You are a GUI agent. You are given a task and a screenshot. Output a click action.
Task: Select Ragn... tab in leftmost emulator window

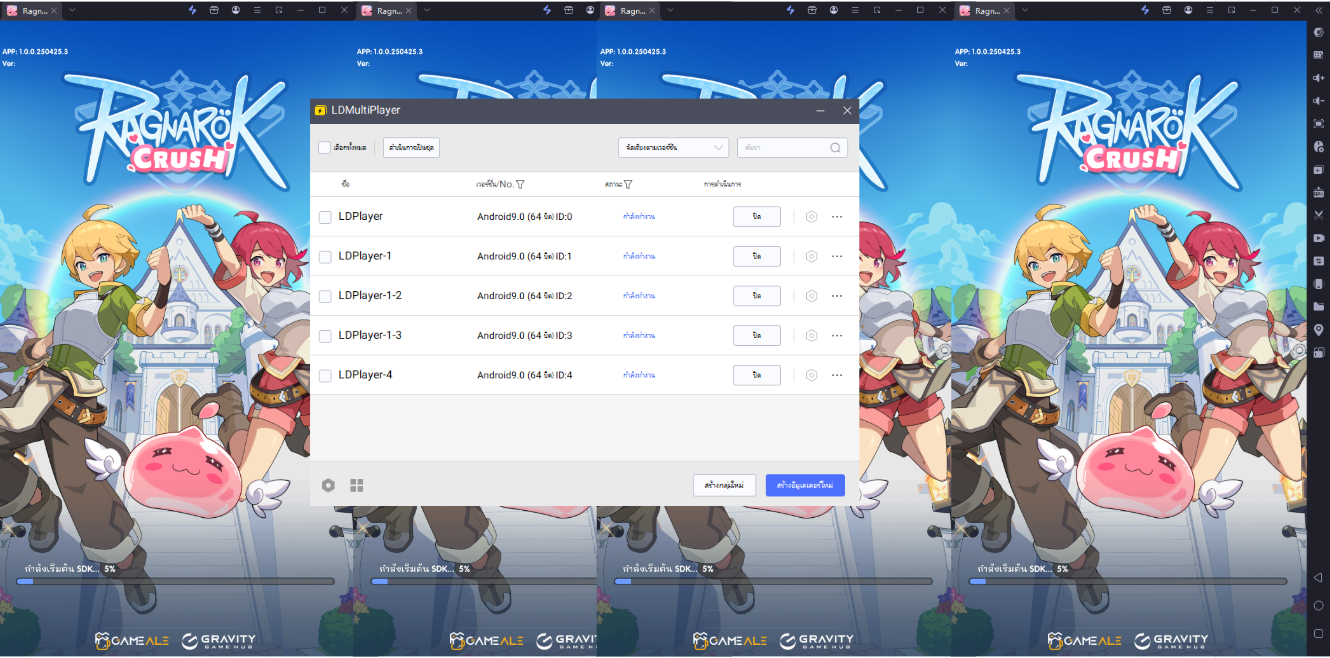click(x=31, y=11)
